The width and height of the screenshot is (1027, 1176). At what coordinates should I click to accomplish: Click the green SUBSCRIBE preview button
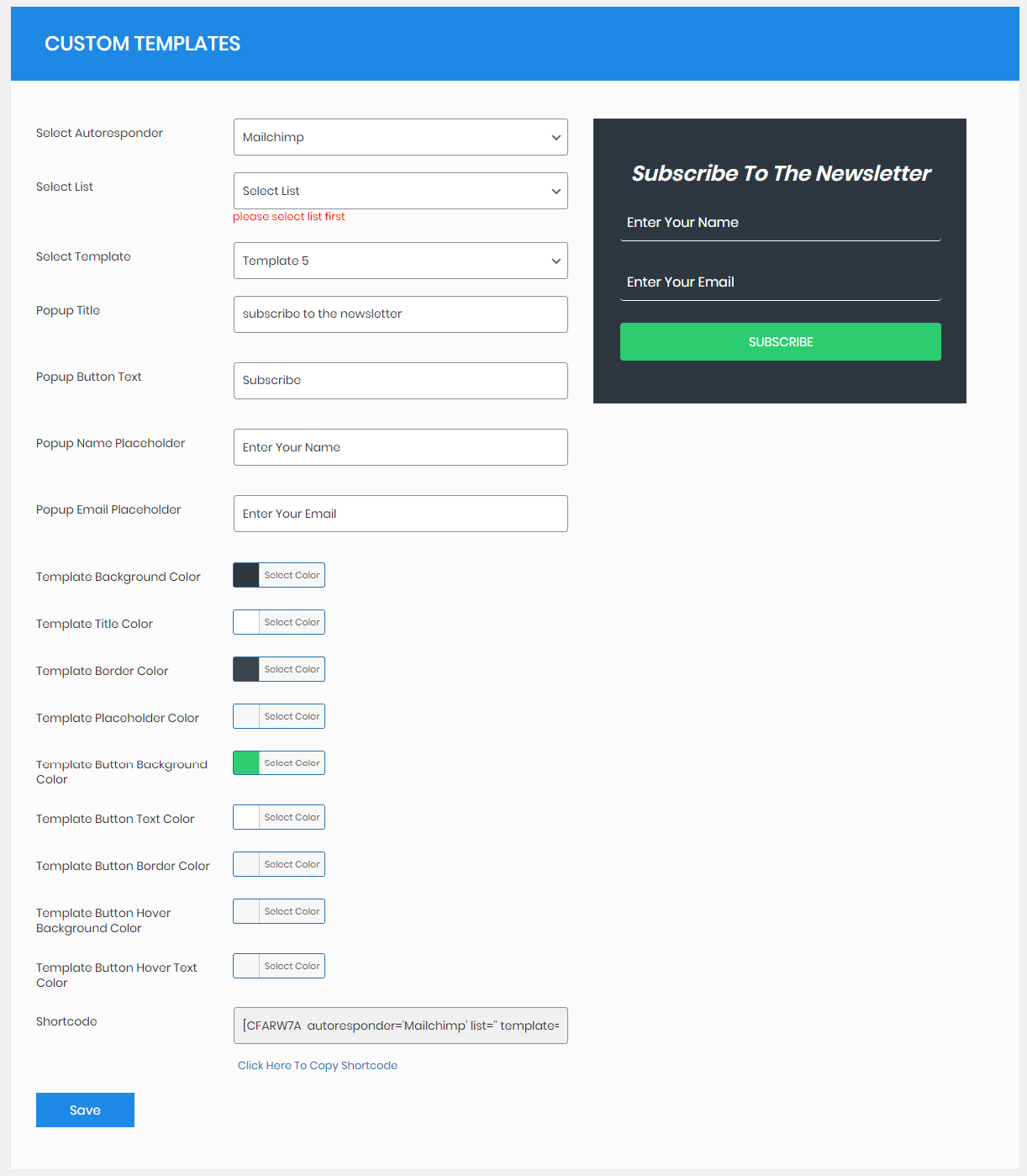pos(781,342)
